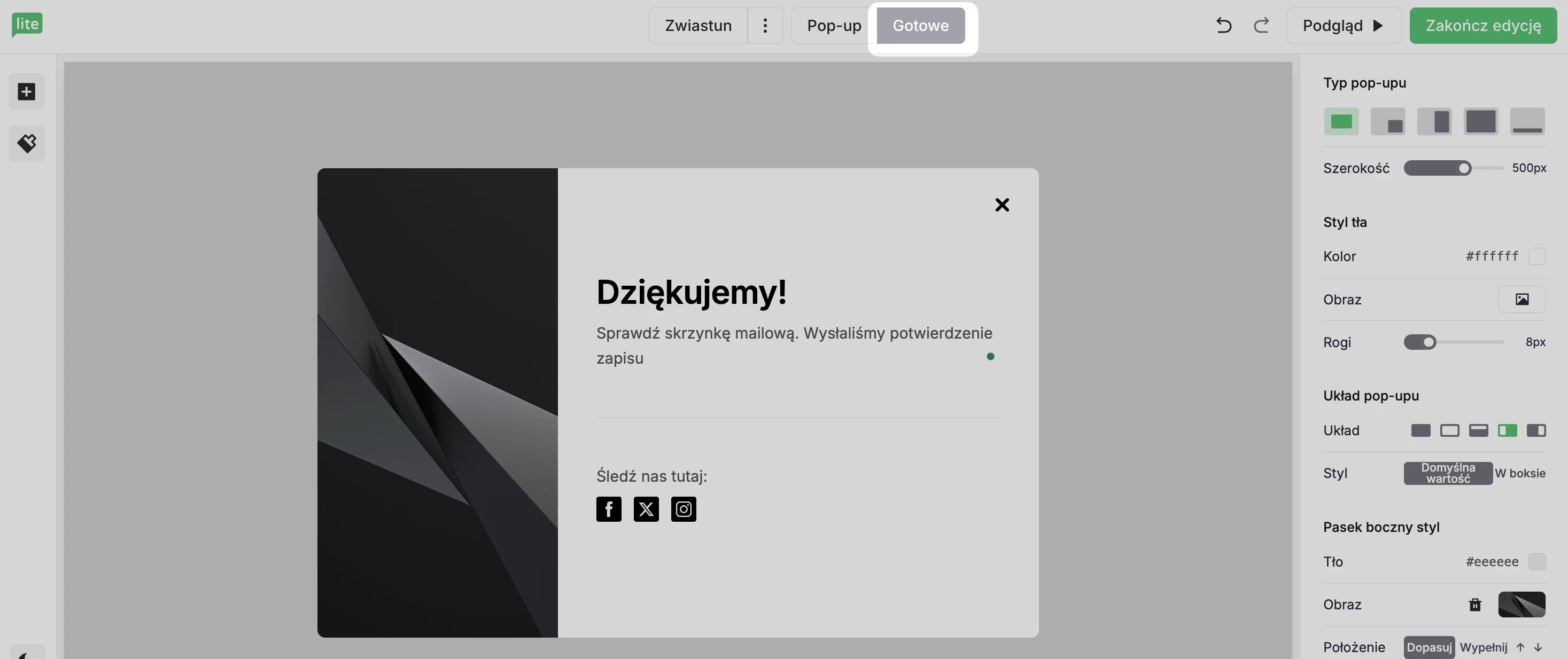Click the Podgląd preview button

1344,26
